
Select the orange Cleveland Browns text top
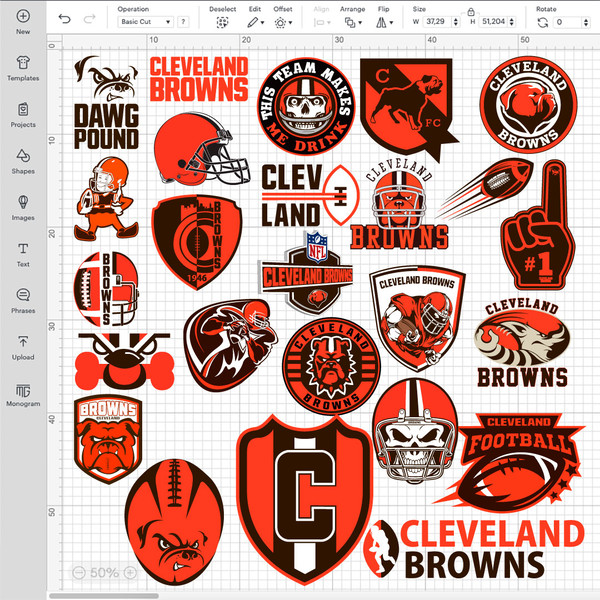pyautogui.click(x=199, y=79)
